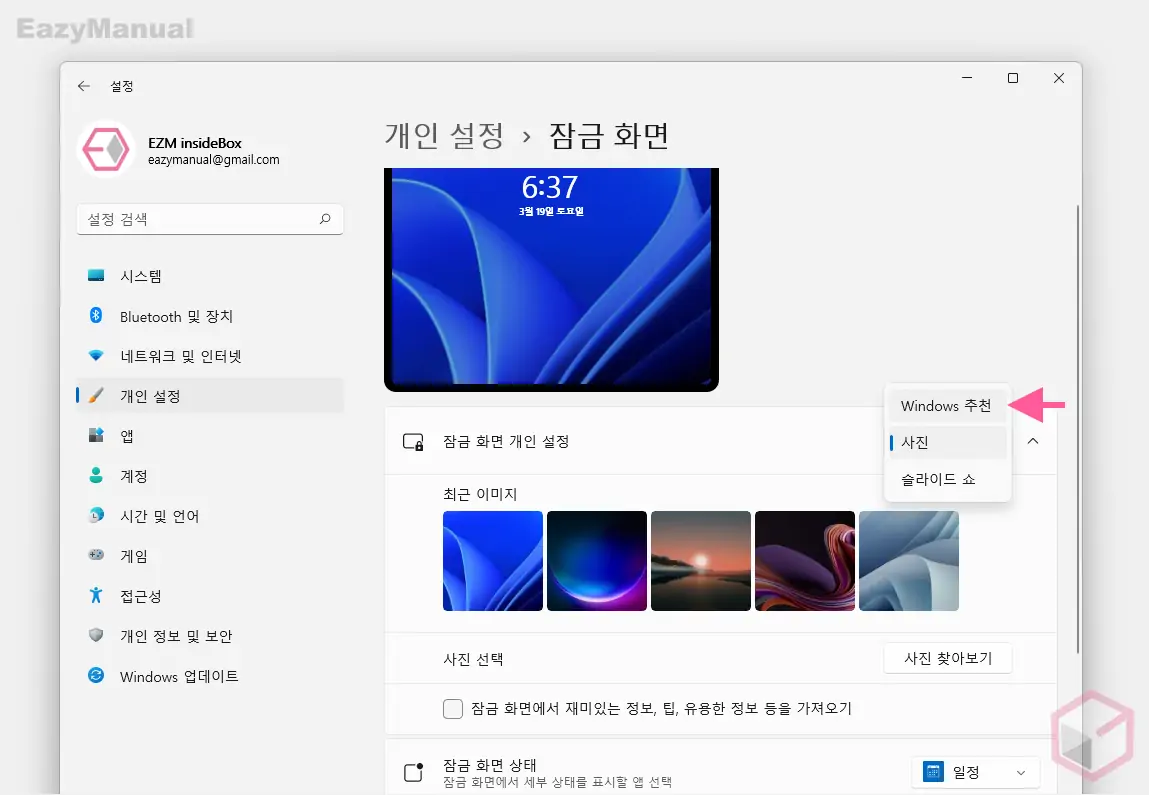
Task: Select the sunset recent image thumbnail
Action: click(701, 561)
